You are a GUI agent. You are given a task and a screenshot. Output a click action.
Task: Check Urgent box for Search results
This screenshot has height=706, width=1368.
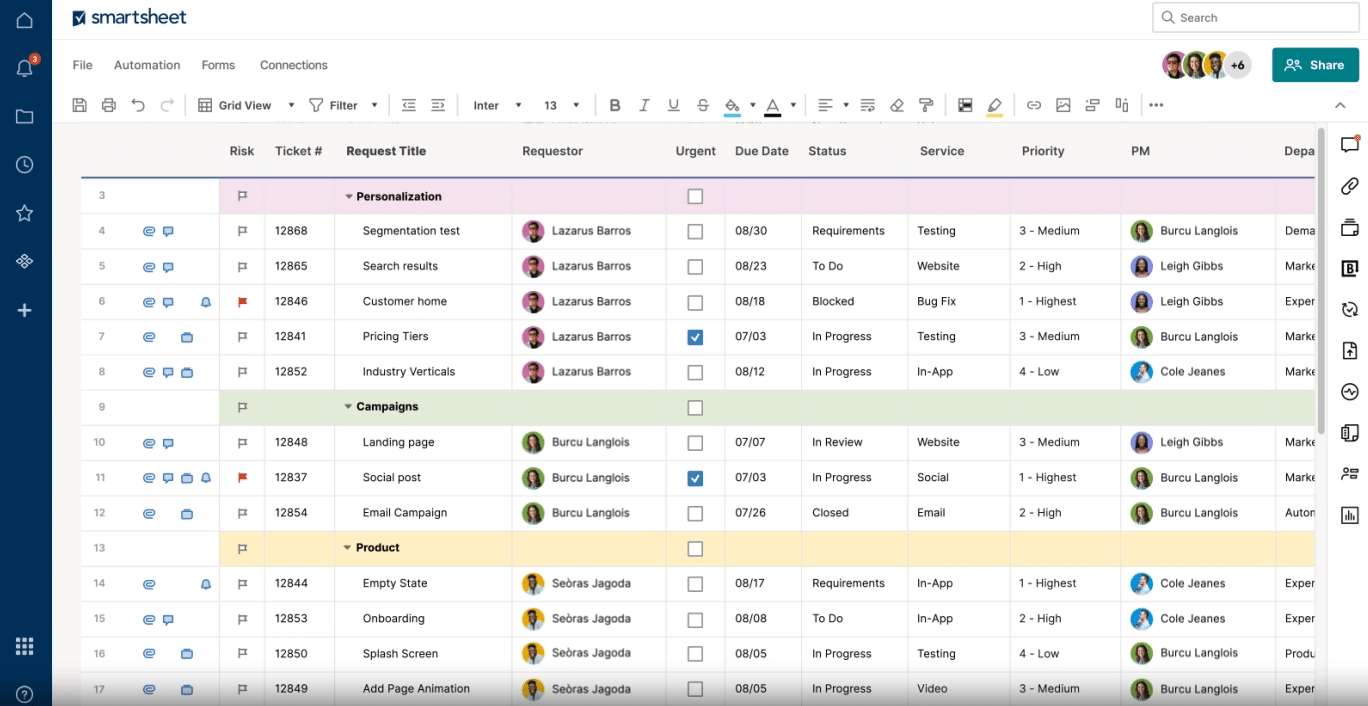point(695,266)
